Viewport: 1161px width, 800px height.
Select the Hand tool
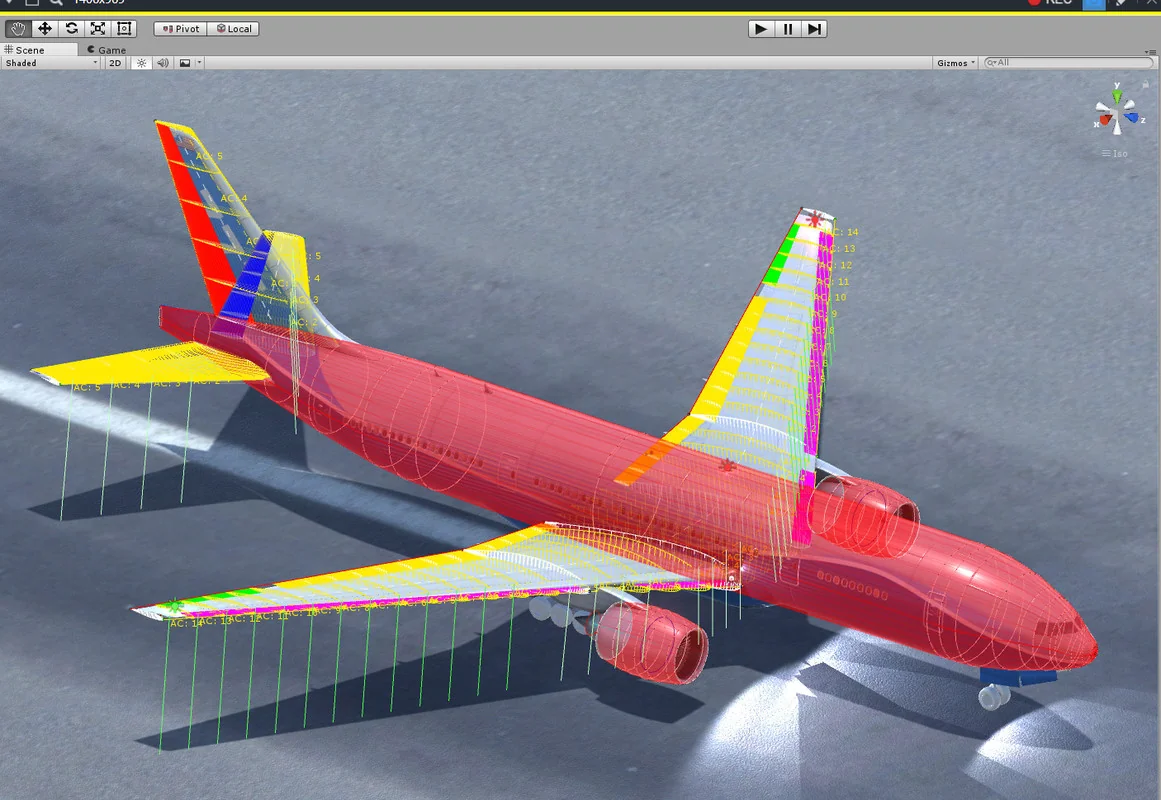pos(18,29)
